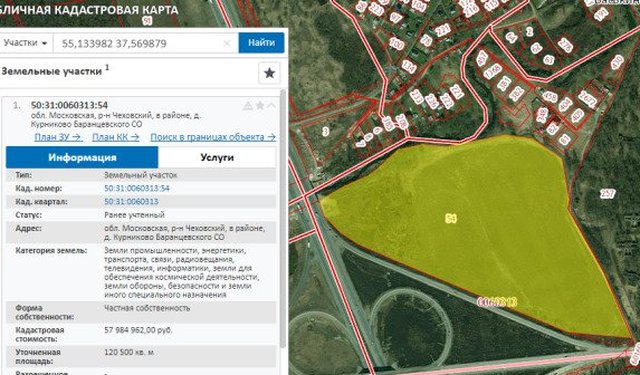Screen dimensions: 640x375
Task: Collapse result 1 with the chevron
Action: point(271,106)
